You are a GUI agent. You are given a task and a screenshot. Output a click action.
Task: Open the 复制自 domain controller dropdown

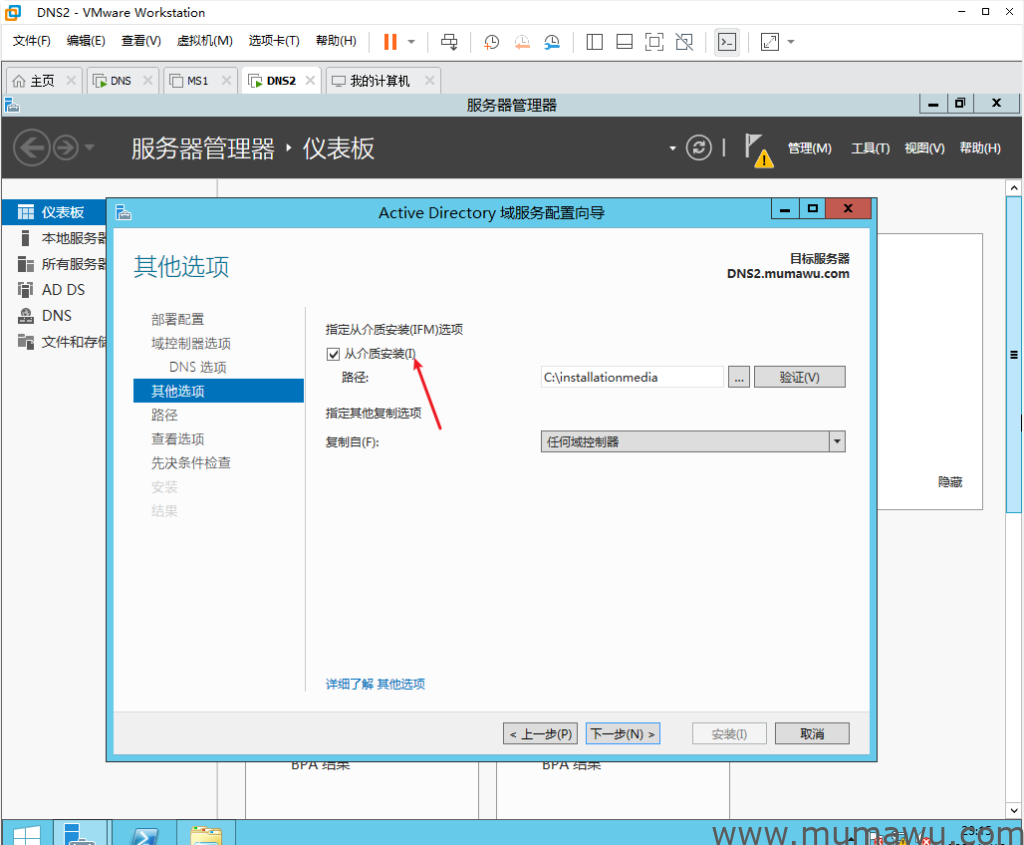coord(836,441)
